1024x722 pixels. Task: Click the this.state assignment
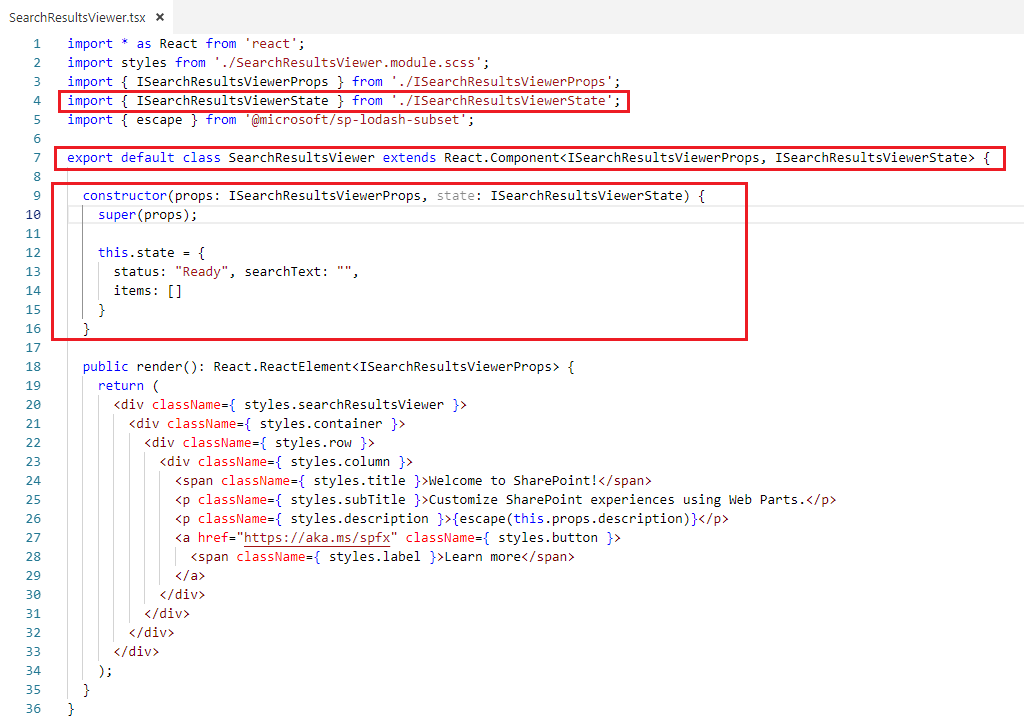tap(130, 252)
